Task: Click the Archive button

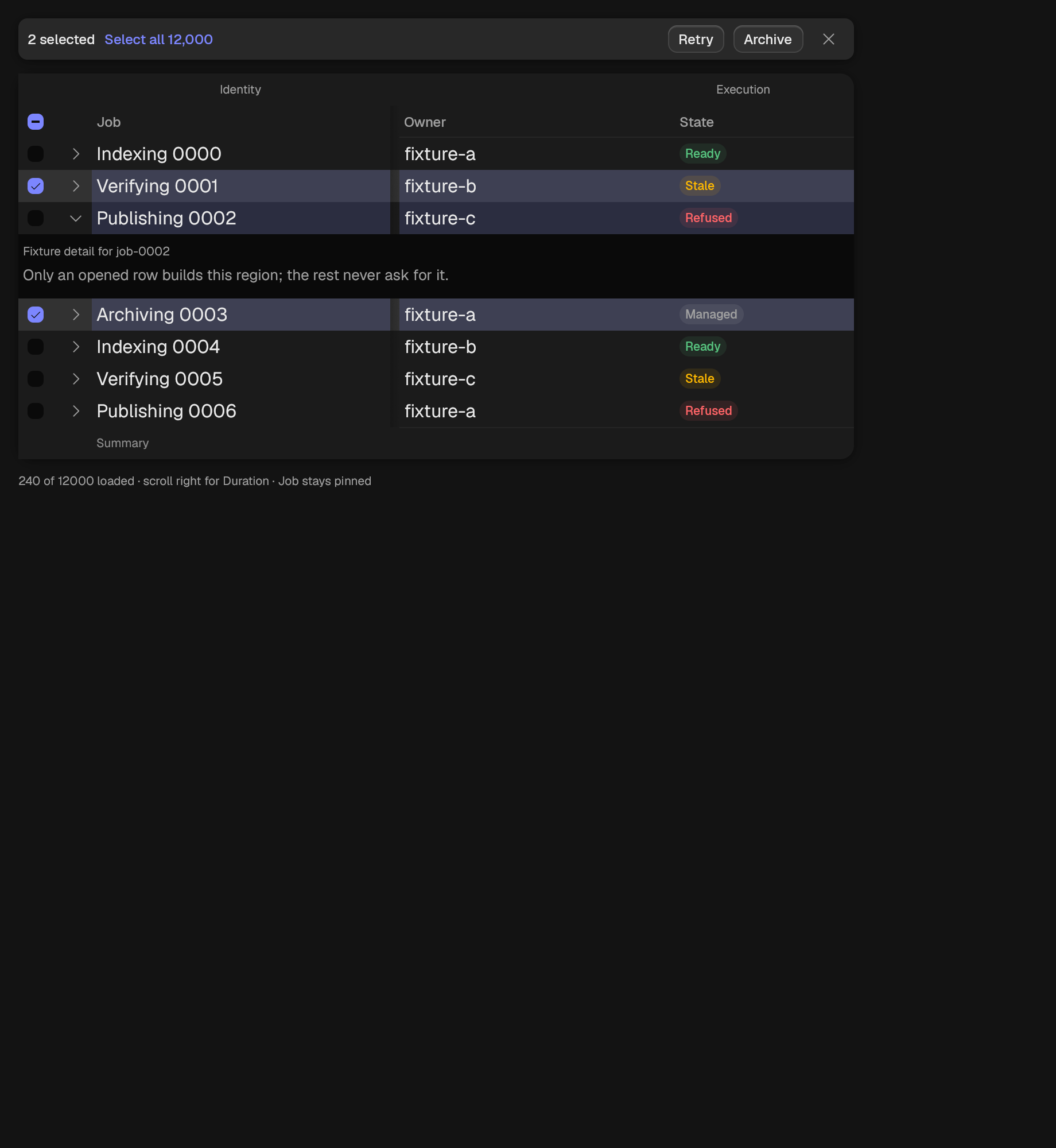Action: click(x=768, y=39)
